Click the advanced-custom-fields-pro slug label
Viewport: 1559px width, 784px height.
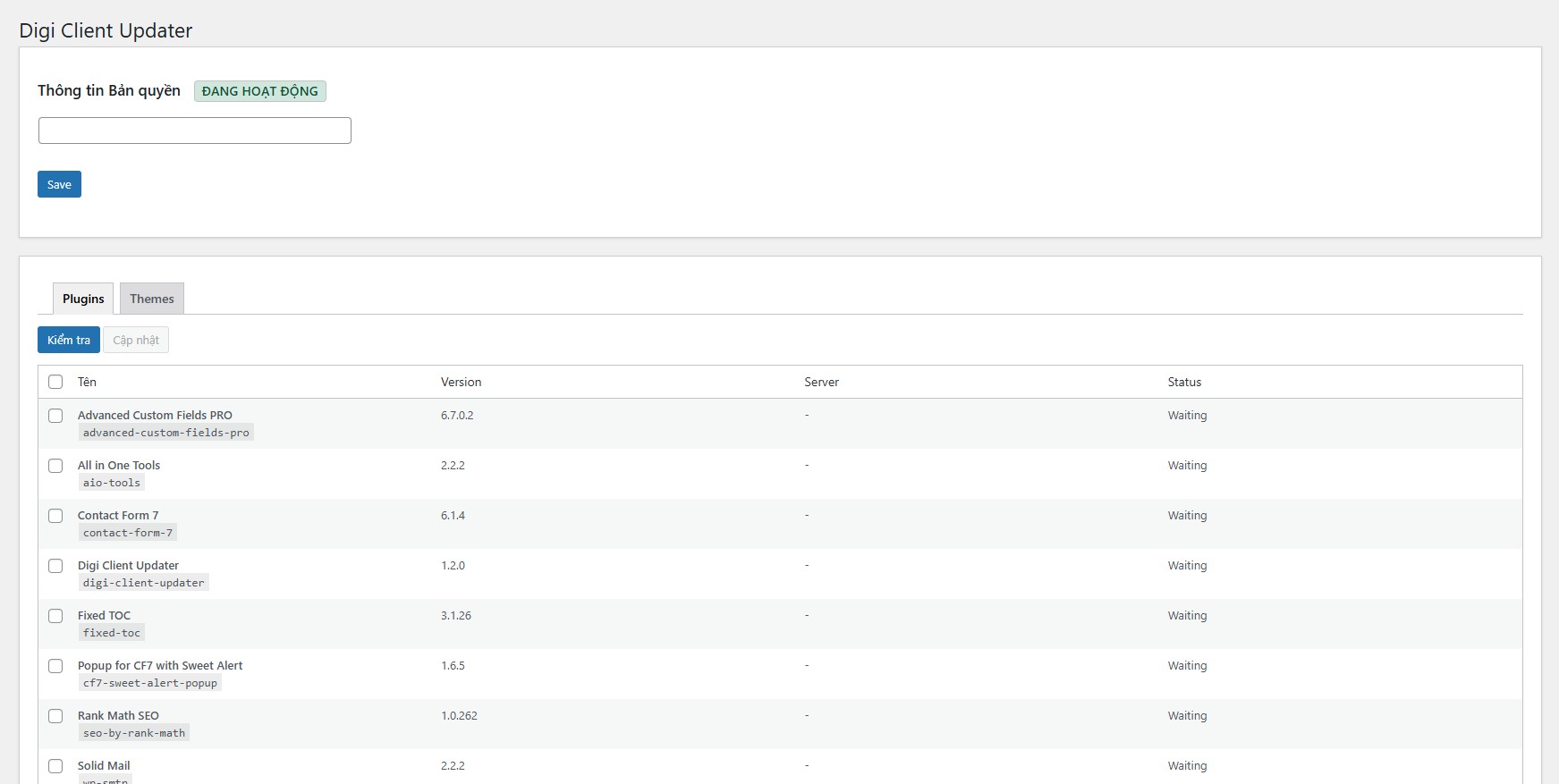[165, 433]
